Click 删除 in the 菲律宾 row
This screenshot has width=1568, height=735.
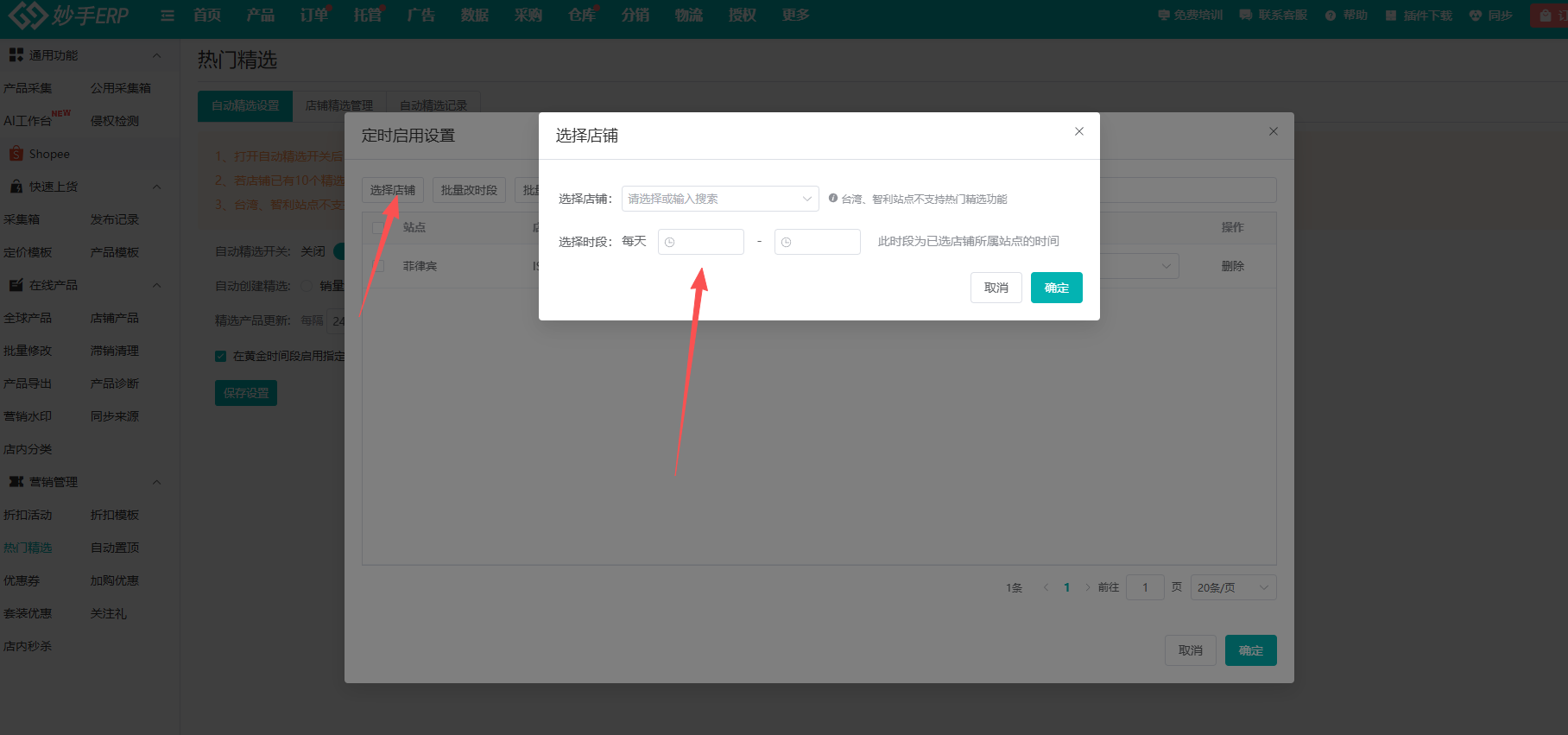(x=1233, y=266)
